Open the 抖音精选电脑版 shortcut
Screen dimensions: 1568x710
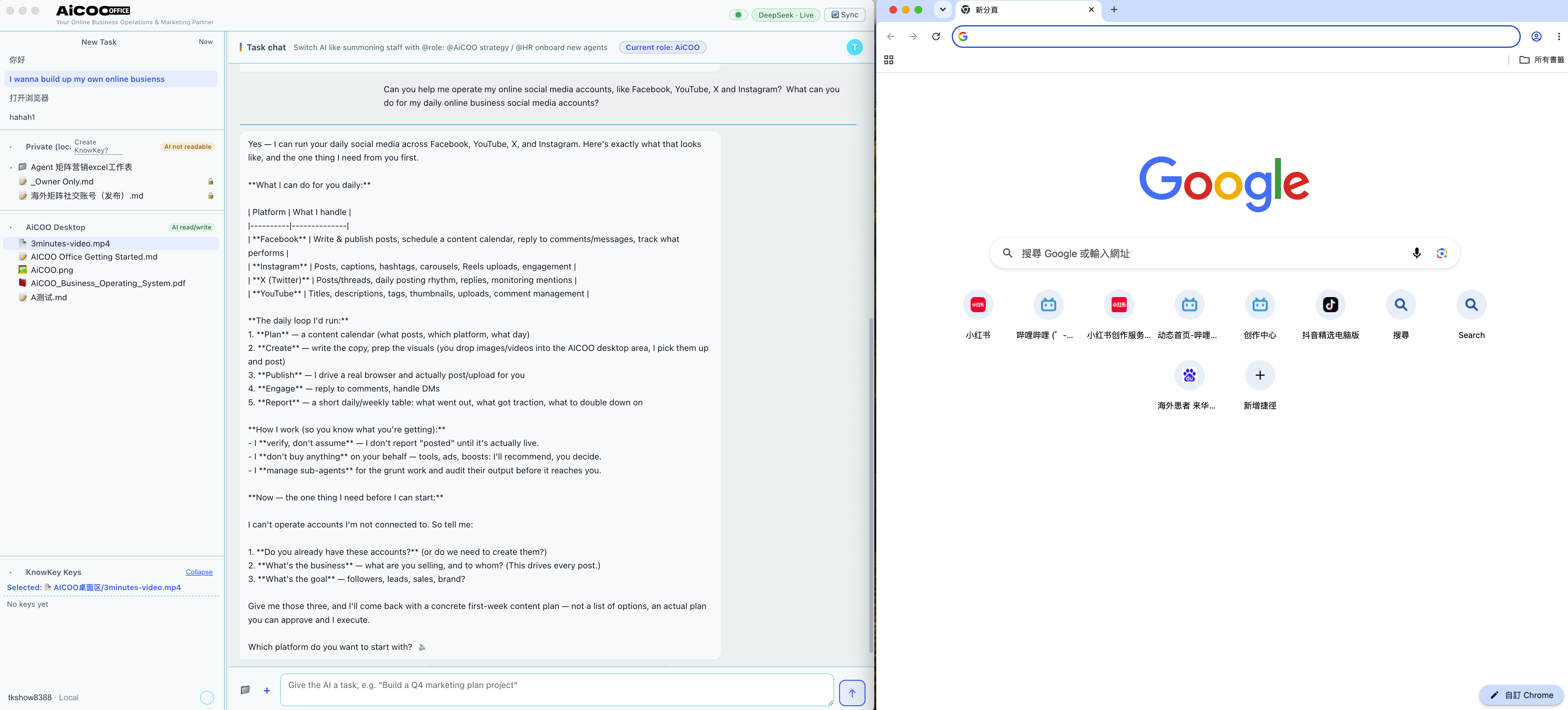pos(1330,314)
